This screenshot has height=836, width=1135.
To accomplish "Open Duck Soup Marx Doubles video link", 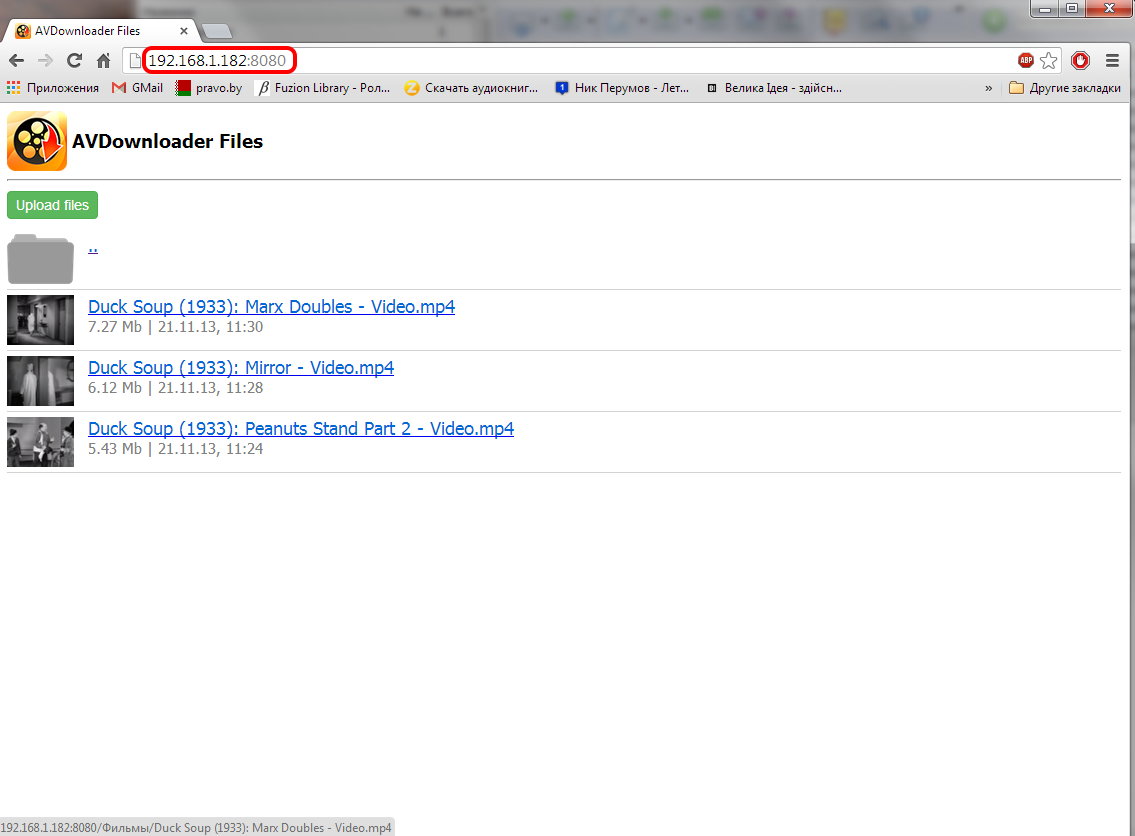I will tap(271, 307).
